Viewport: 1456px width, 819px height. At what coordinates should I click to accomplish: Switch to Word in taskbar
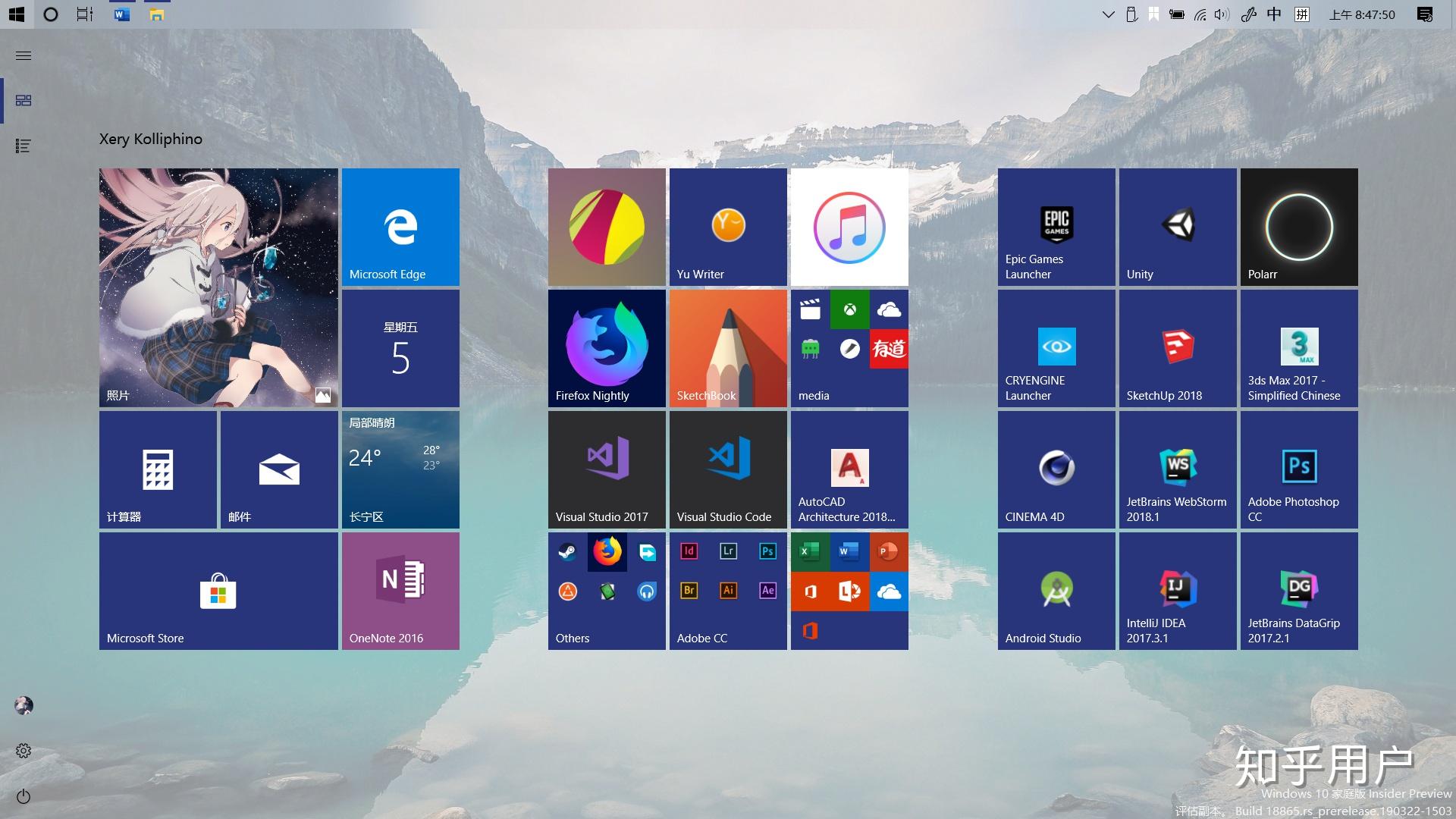tap(121, 14)
